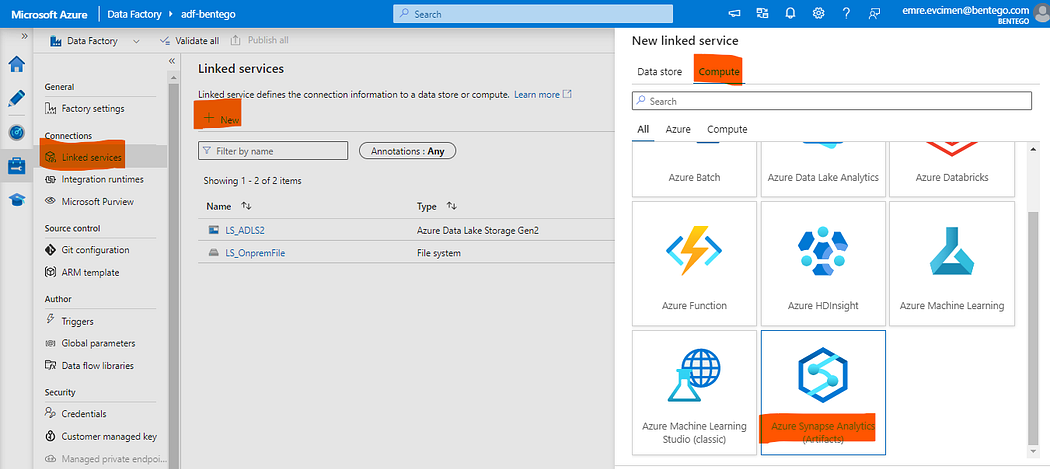The image size is (1050, 469).
Task: Choose the Azure Databricks tile
Action: (x=952, y=170)
